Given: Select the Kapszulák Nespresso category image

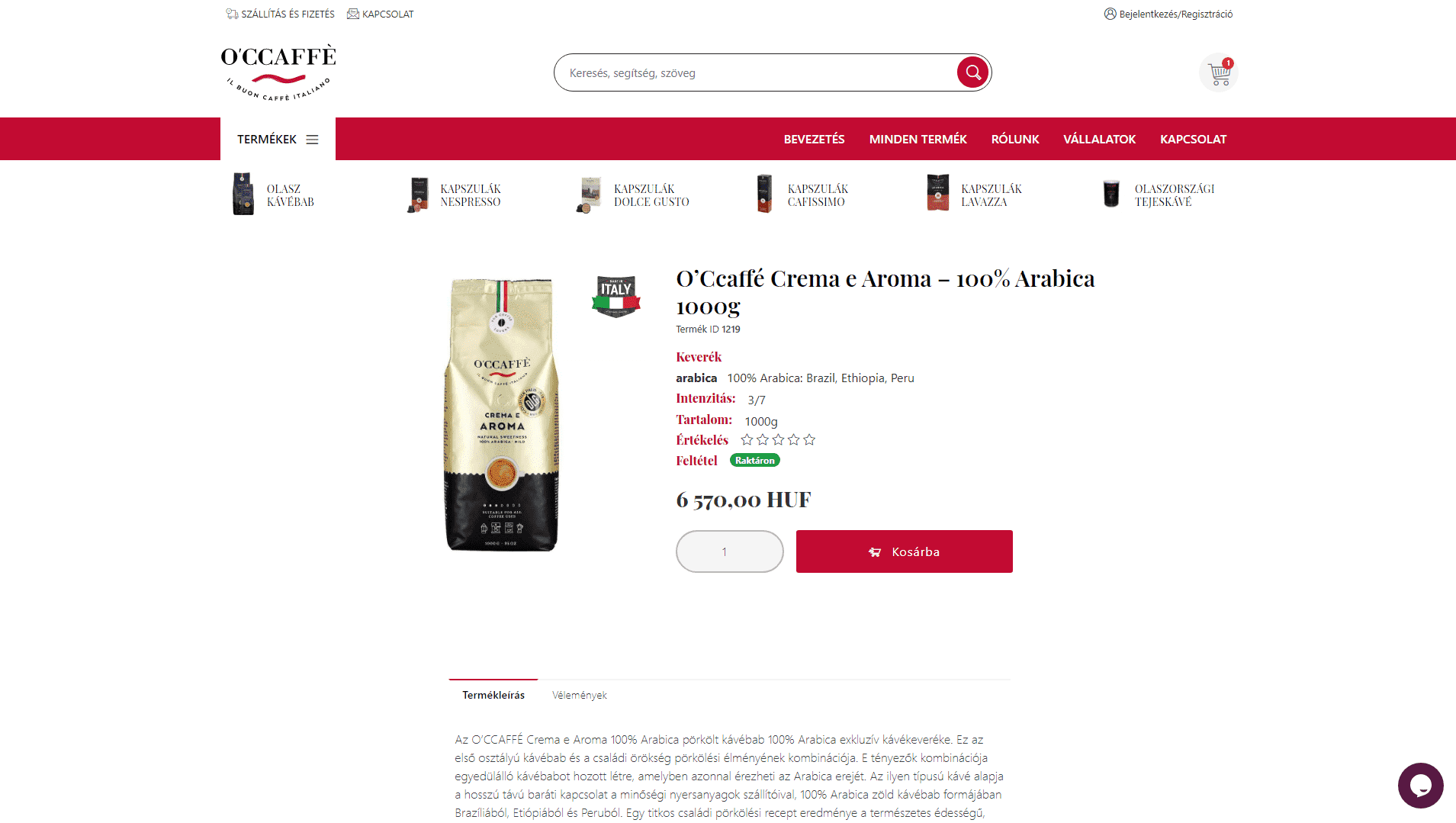Looking at the screenshot, I should [417, 194].
